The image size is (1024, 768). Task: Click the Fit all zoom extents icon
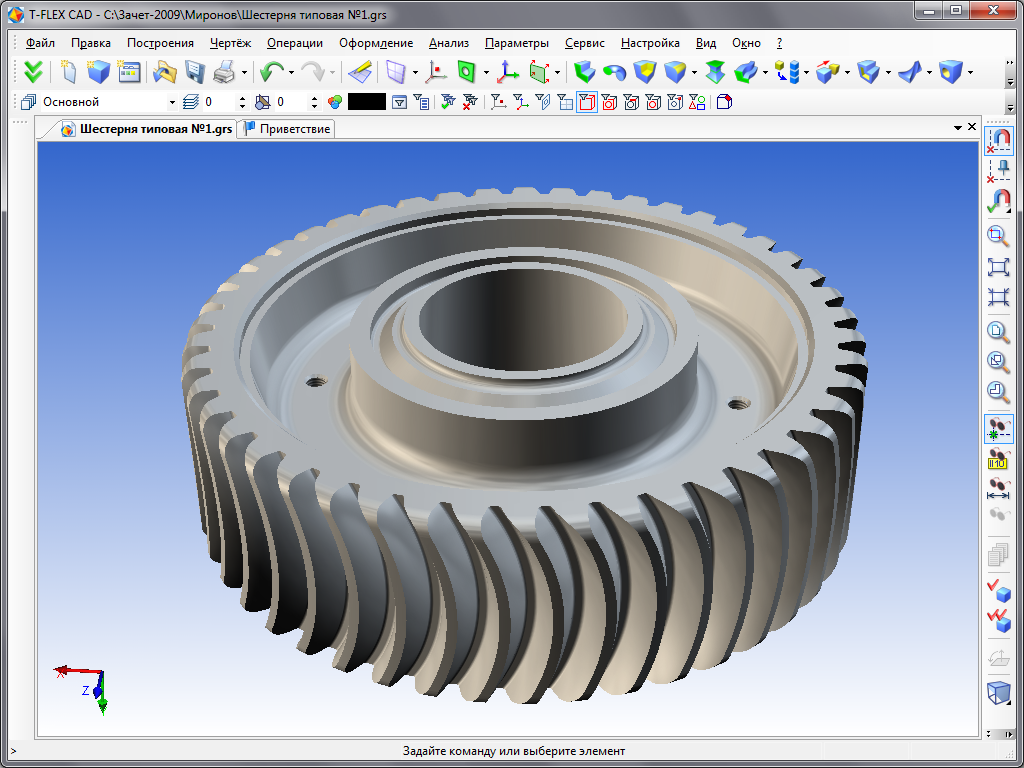(998, 267)
